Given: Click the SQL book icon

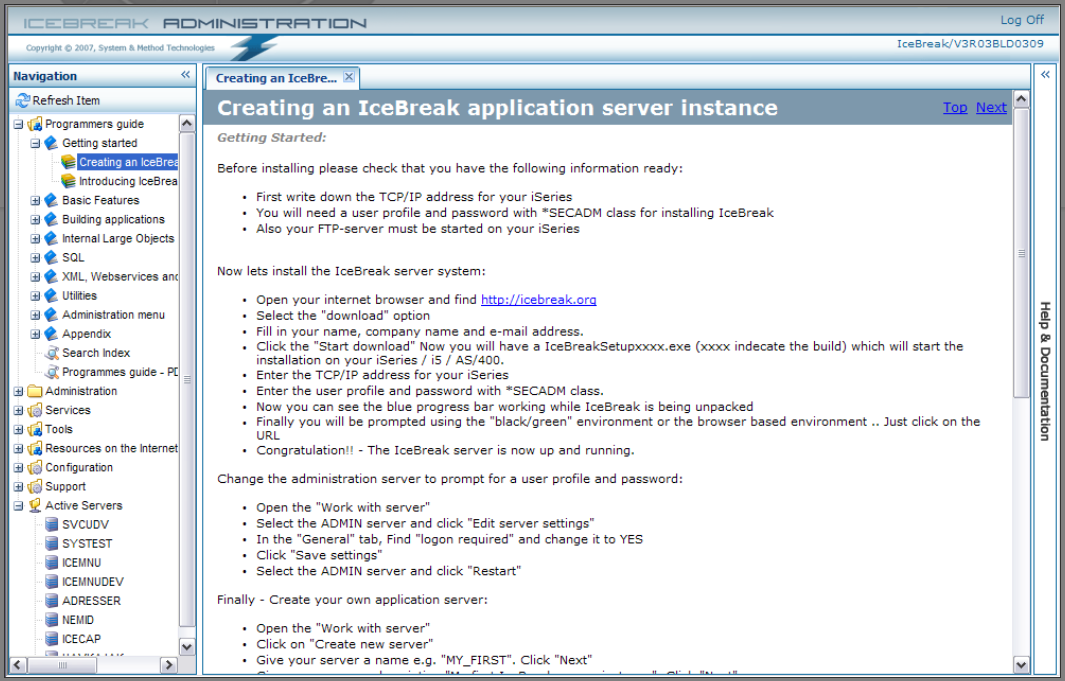Looking at the screenshot, I should point(52,257).
